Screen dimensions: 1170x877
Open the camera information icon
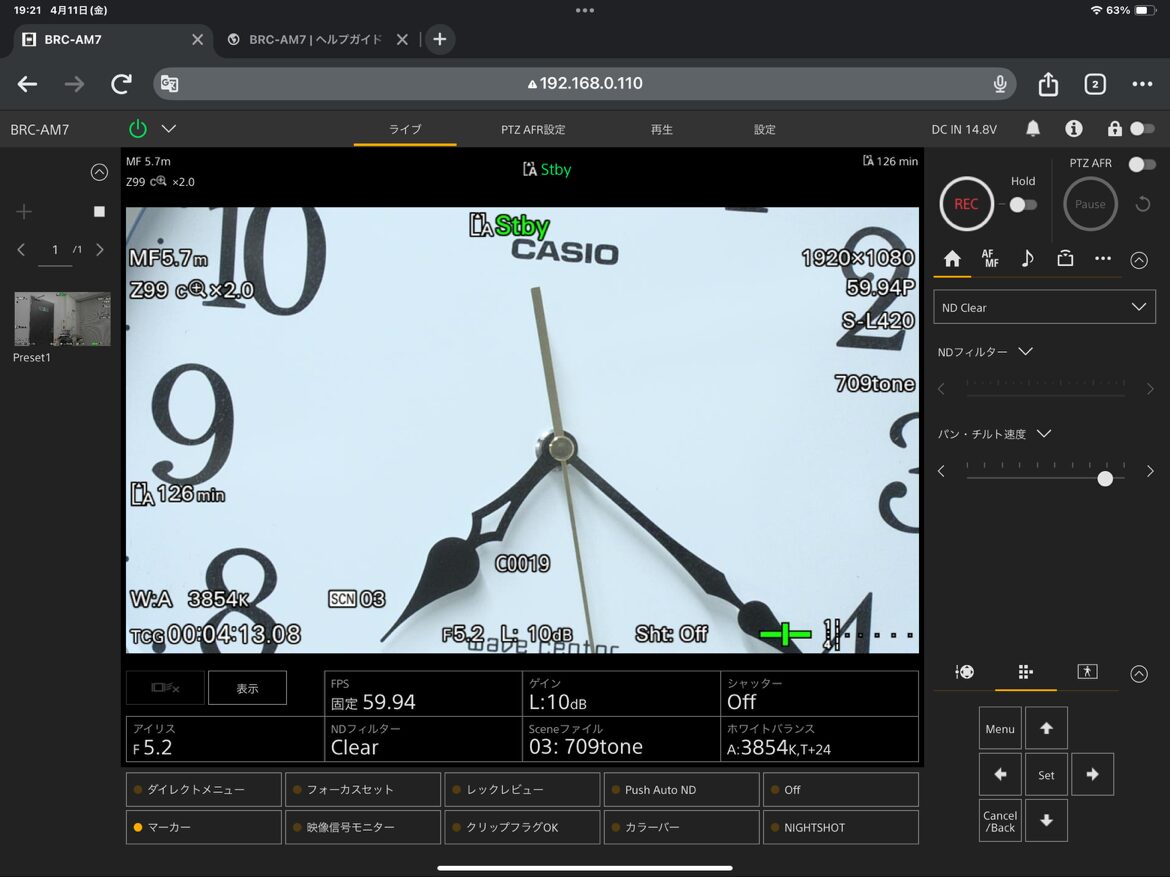point(1074,129)
